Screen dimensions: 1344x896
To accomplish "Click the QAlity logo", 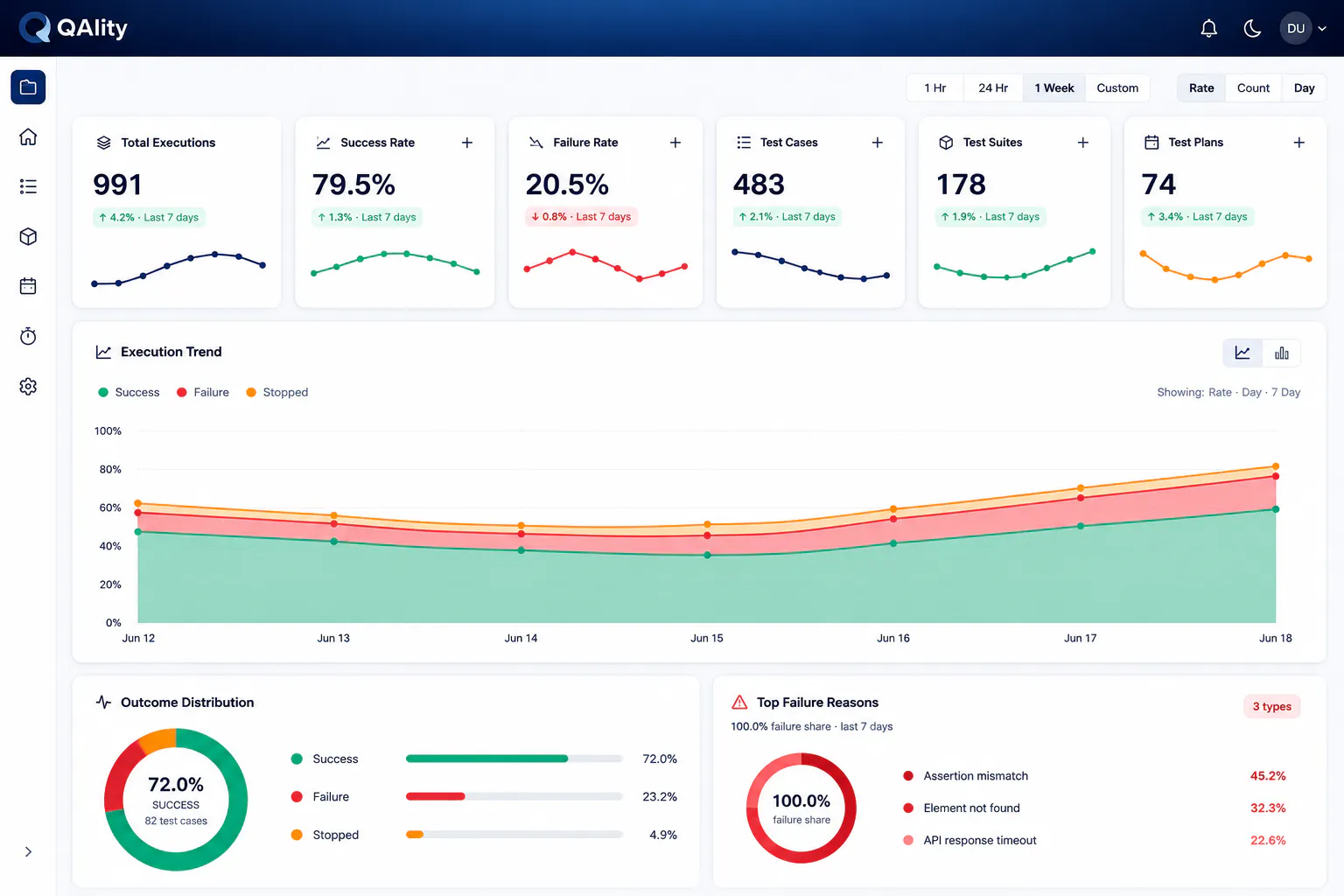I will [x=74, y=28].
